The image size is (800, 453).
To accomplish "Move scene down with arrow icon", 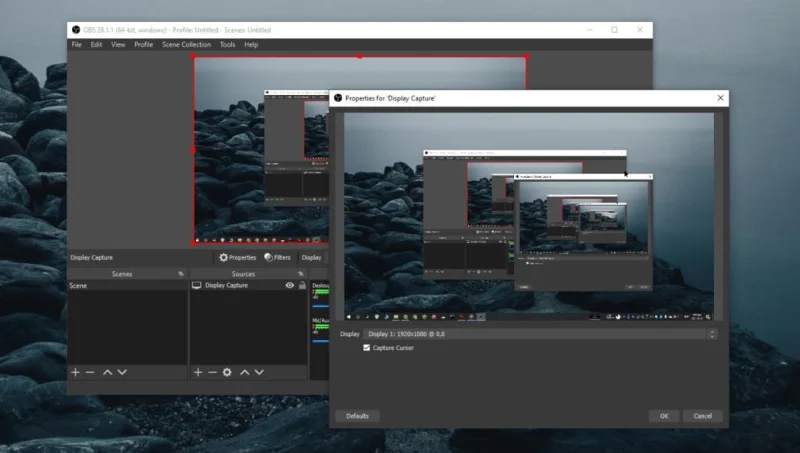I will pos(122,372).
